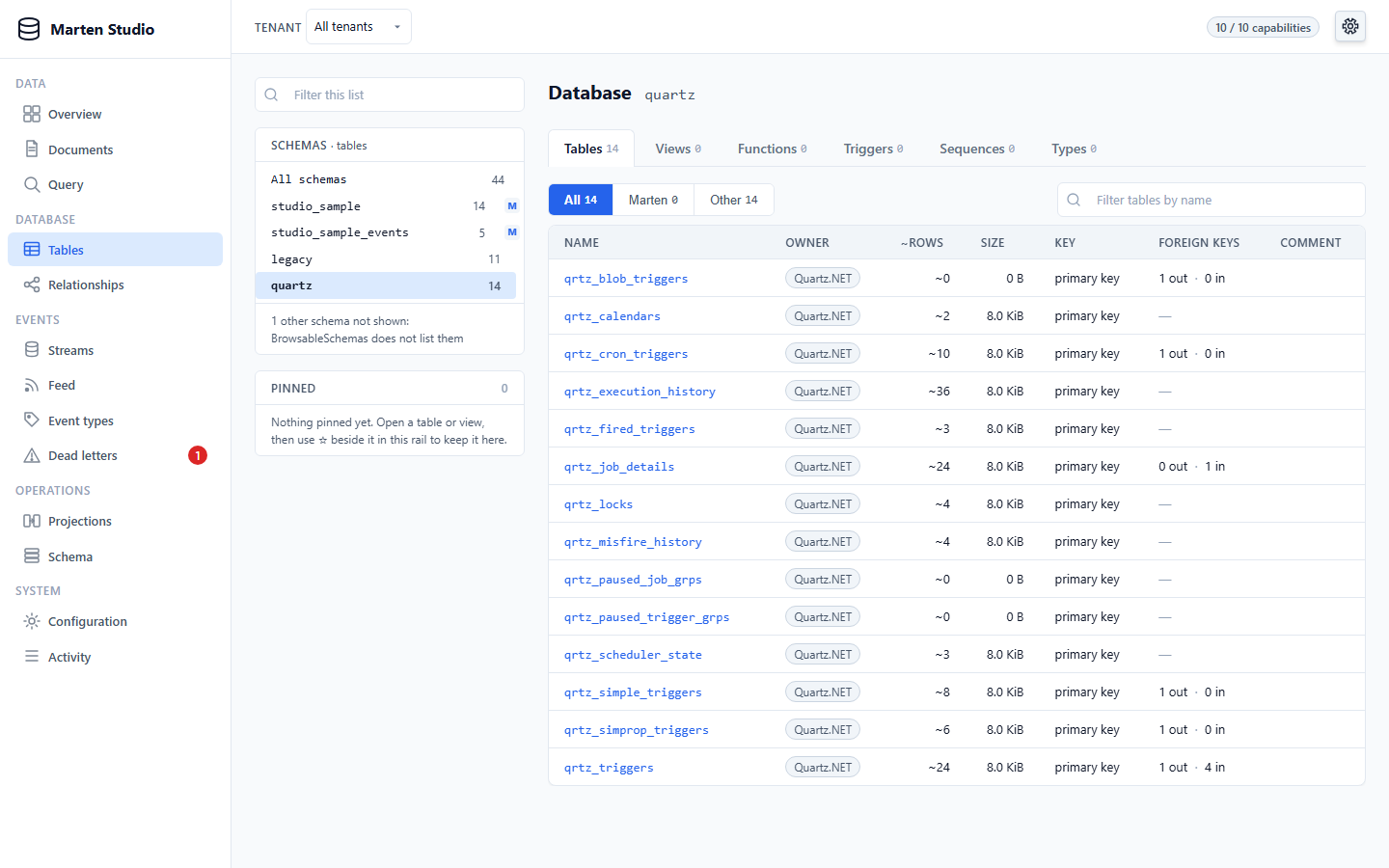Switch to the Views tab
The height and width of the screenshot is (868, 1389).
click(x=678, y=149)
